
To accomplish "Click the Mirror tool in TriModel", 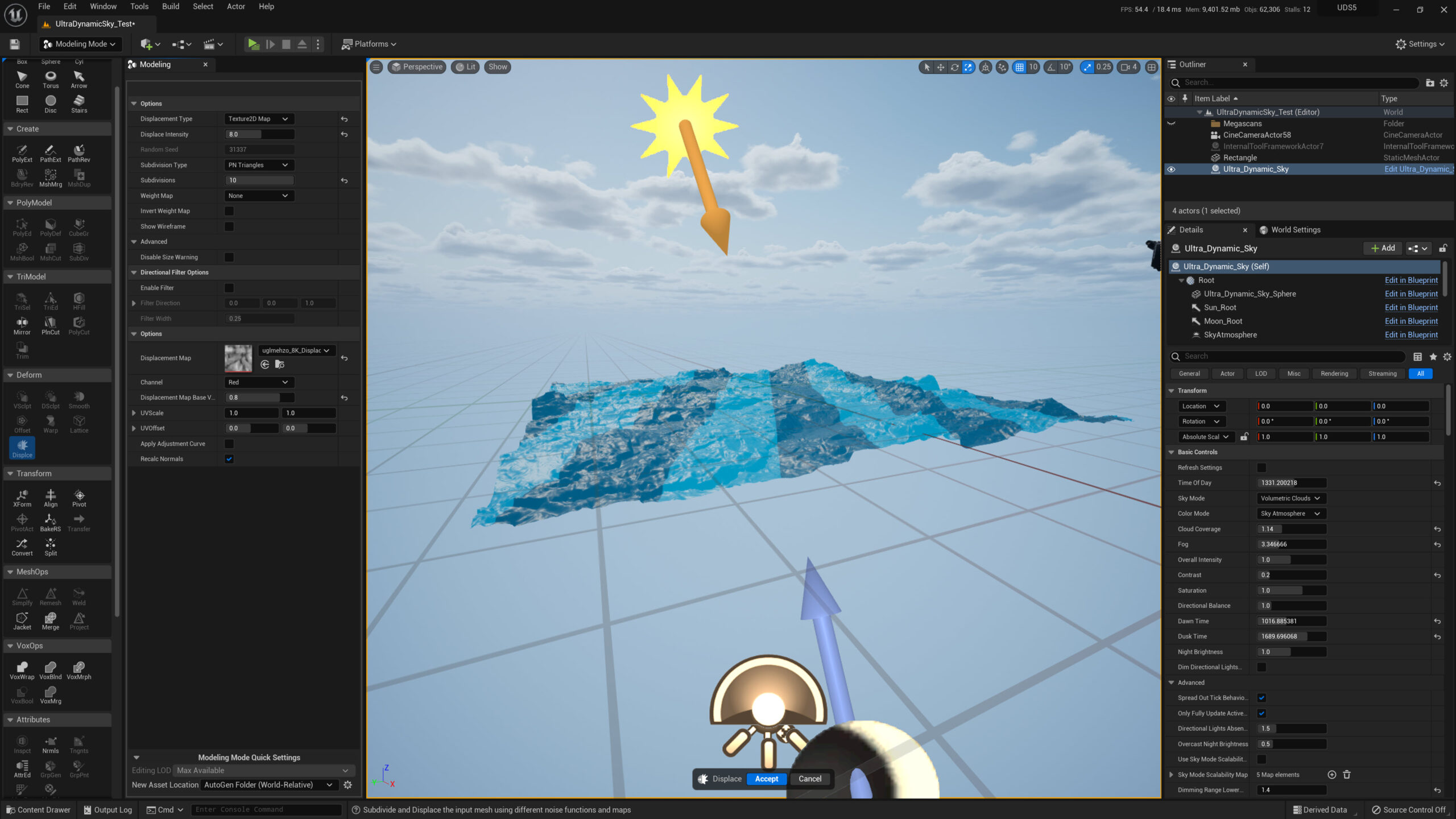I will pos(22,325).
